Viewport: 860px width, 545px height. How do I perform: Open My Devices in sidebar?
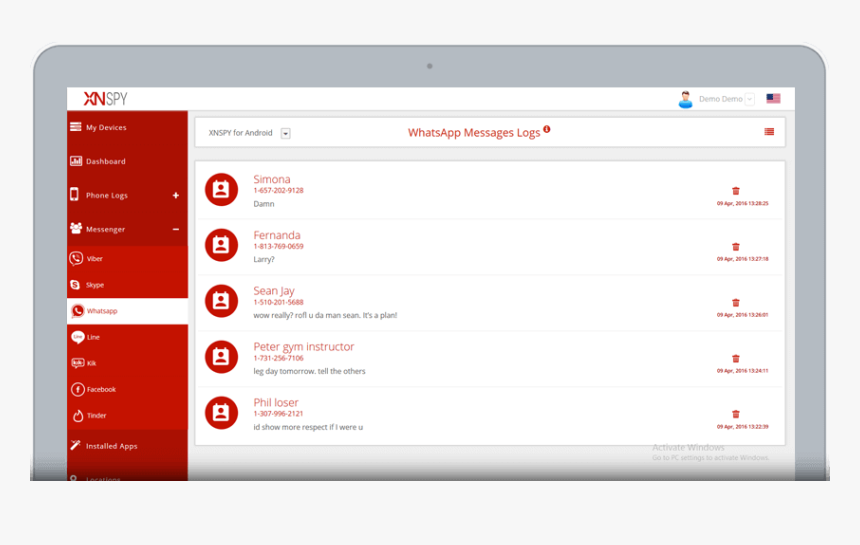[x=127, y=127]
